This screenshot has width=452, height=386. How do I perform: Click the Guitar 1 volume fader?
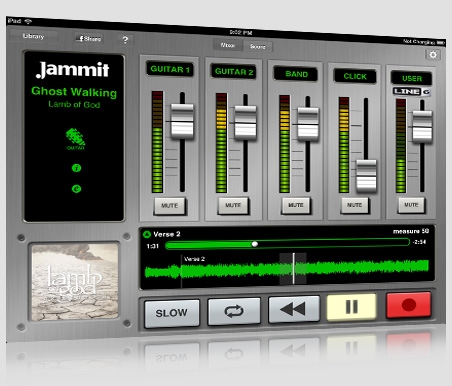coord(182,121)
